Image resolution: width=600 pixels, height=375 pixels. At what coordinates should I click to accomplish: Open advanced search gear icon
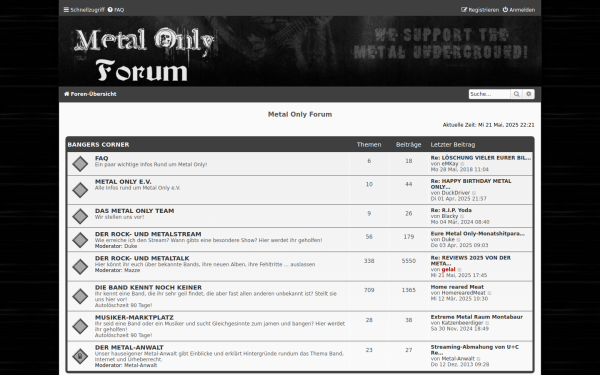[529, 94]
